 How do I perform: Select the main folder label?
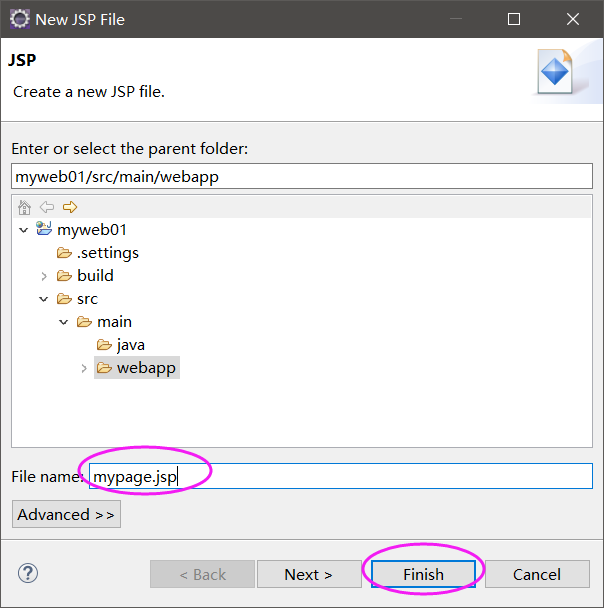114,322
